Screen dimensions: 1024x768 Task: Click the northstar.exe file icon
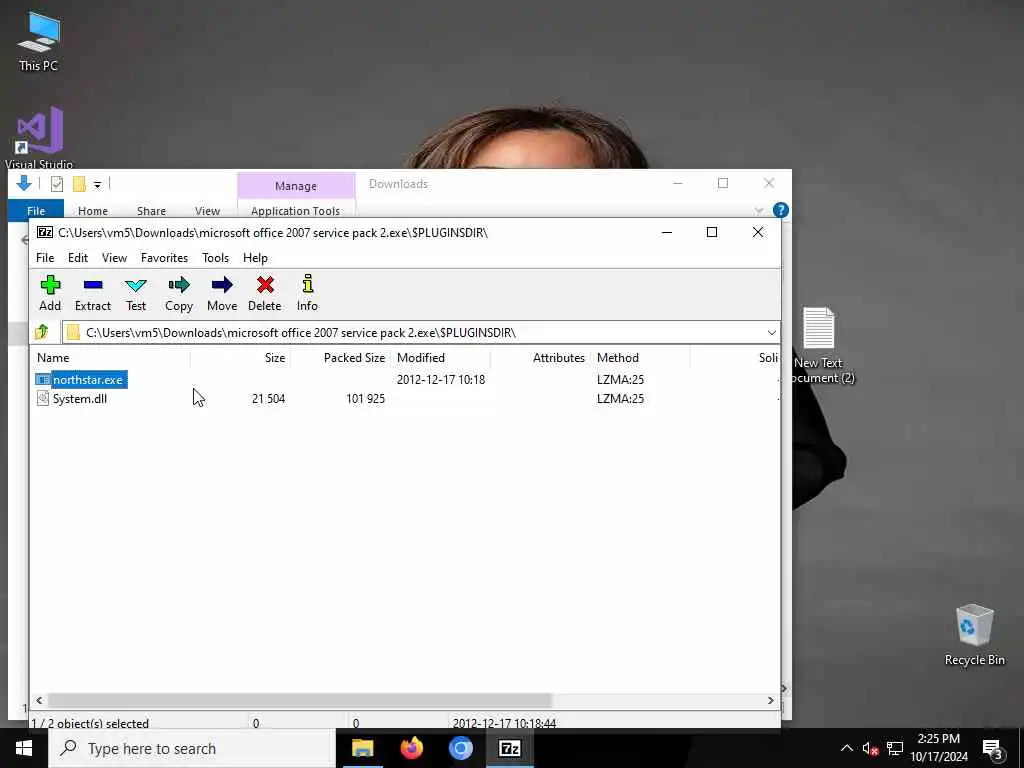point(43,379)
